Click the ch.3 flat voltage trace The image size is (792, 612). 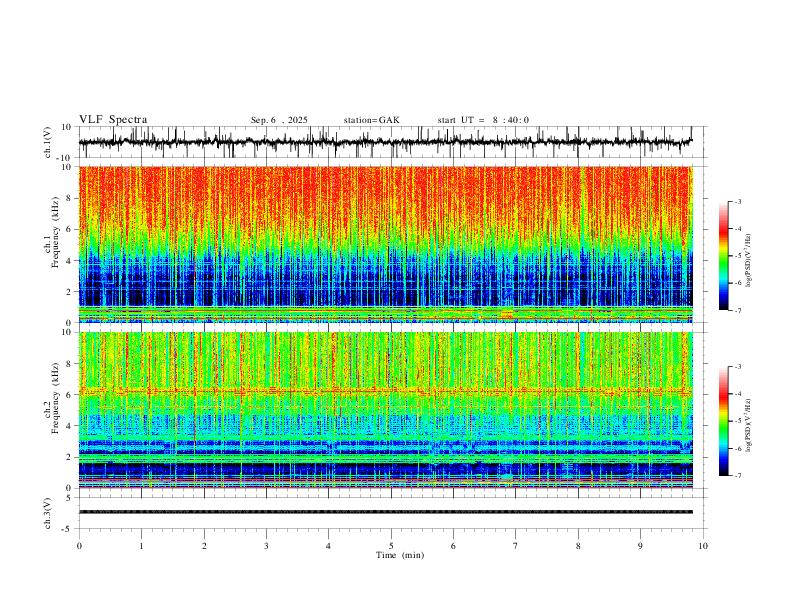(386, 512)
